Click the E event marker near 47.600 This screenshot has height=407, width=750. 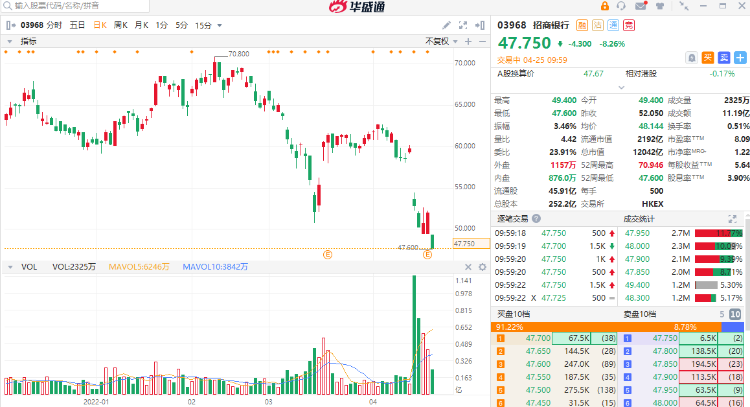[428, 255]
